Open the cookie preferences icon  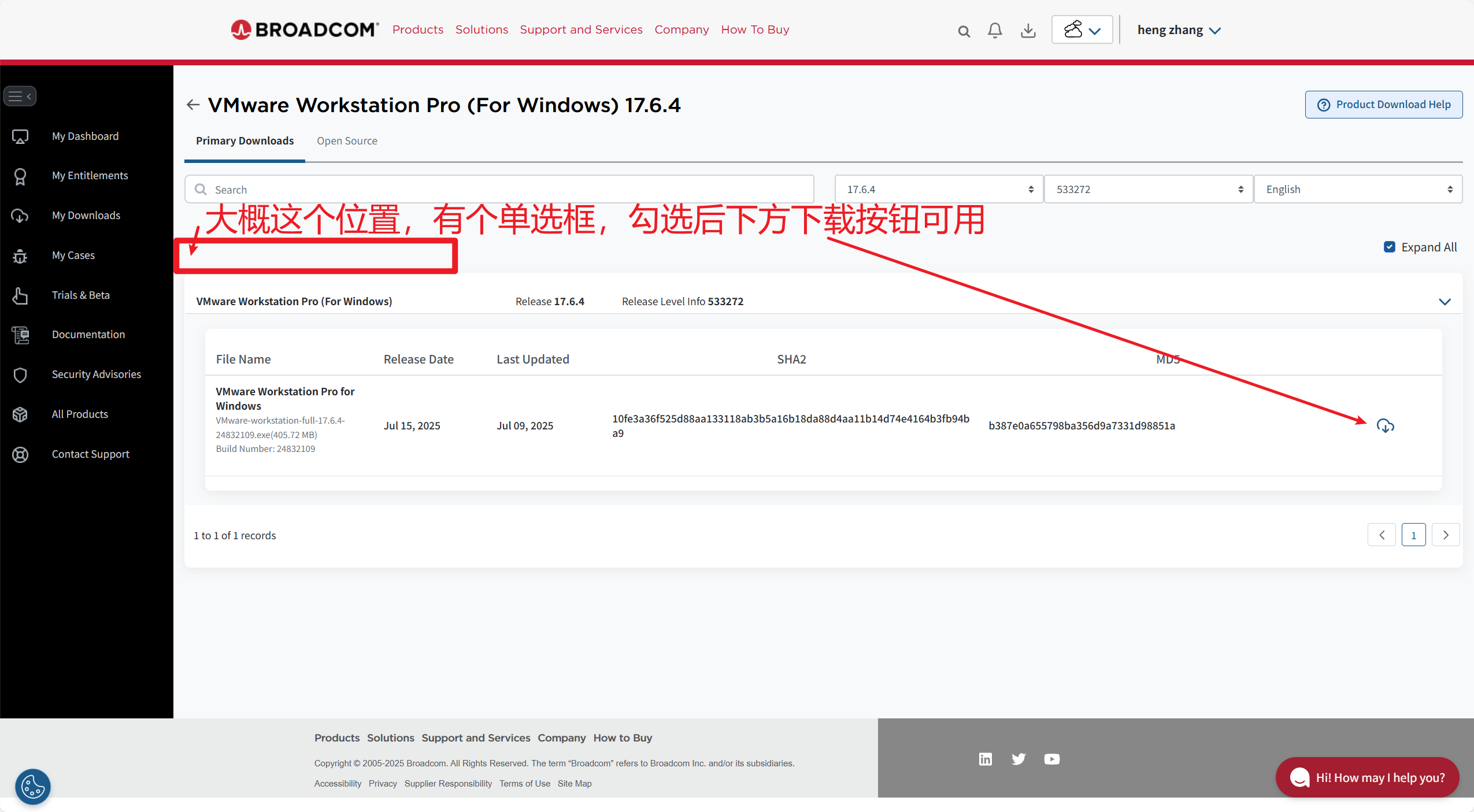tap(33, 787)
